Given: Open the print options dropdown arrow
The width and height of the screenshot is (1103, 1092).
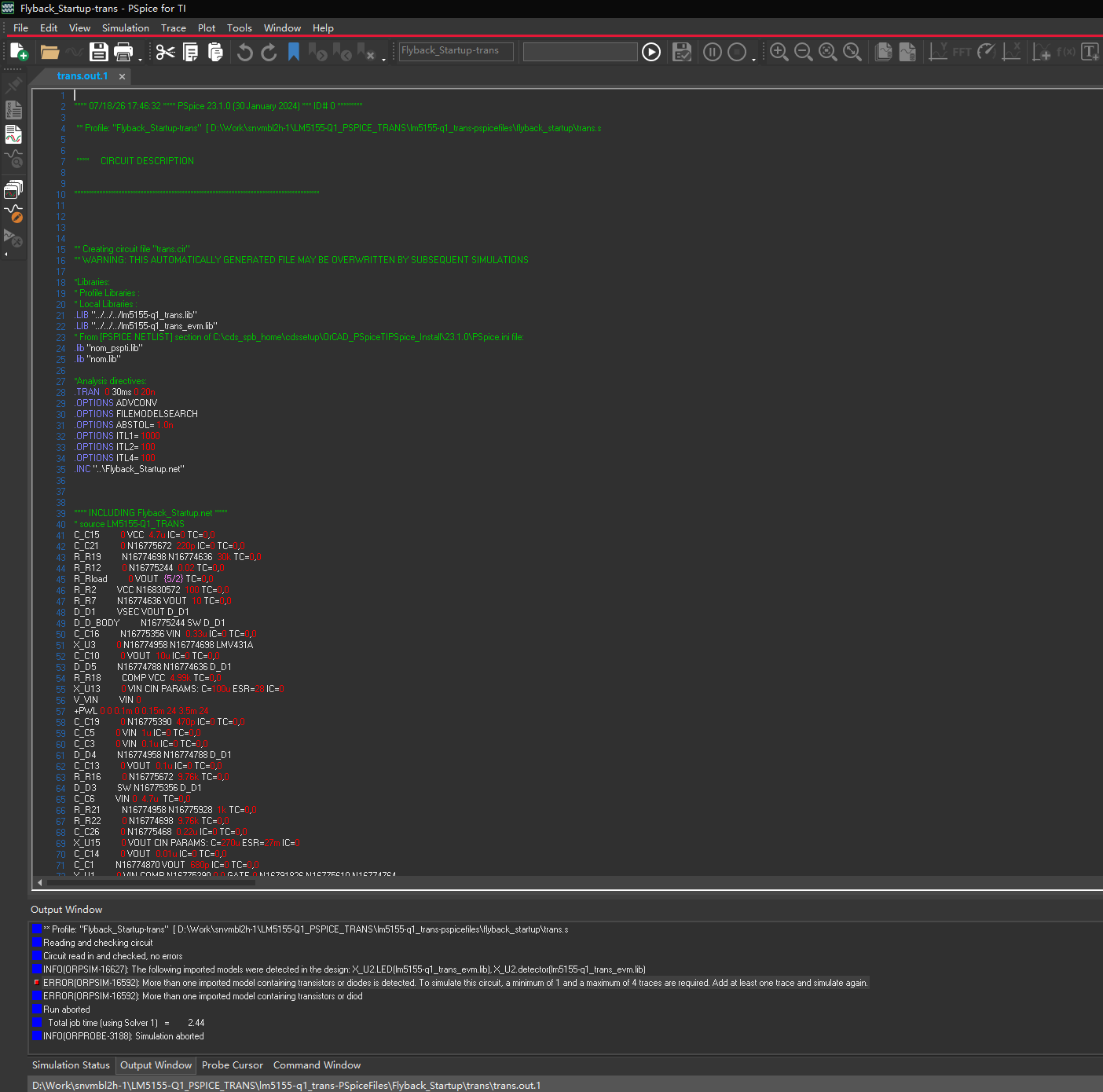Looking at the screenshot, I should tap(140, 59).
